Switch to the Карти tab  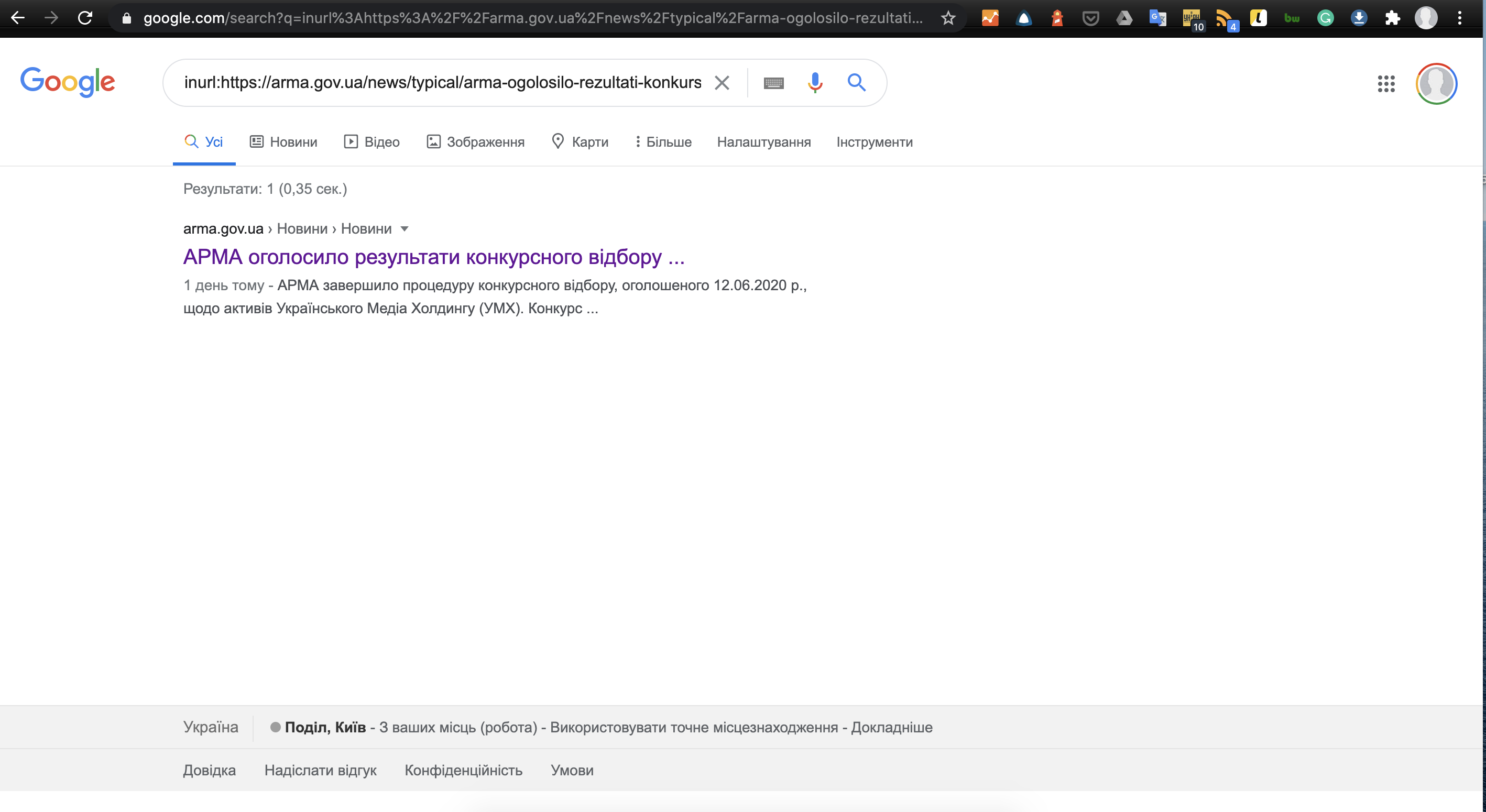580,142
